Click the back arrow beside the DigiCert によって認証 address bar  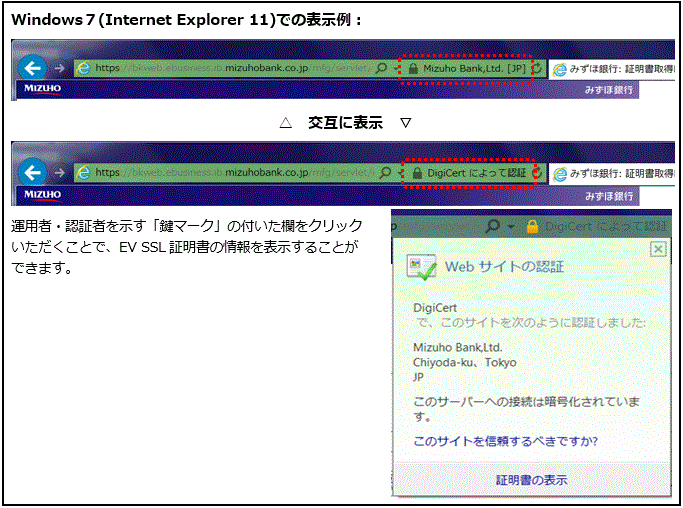pos(33,173)
